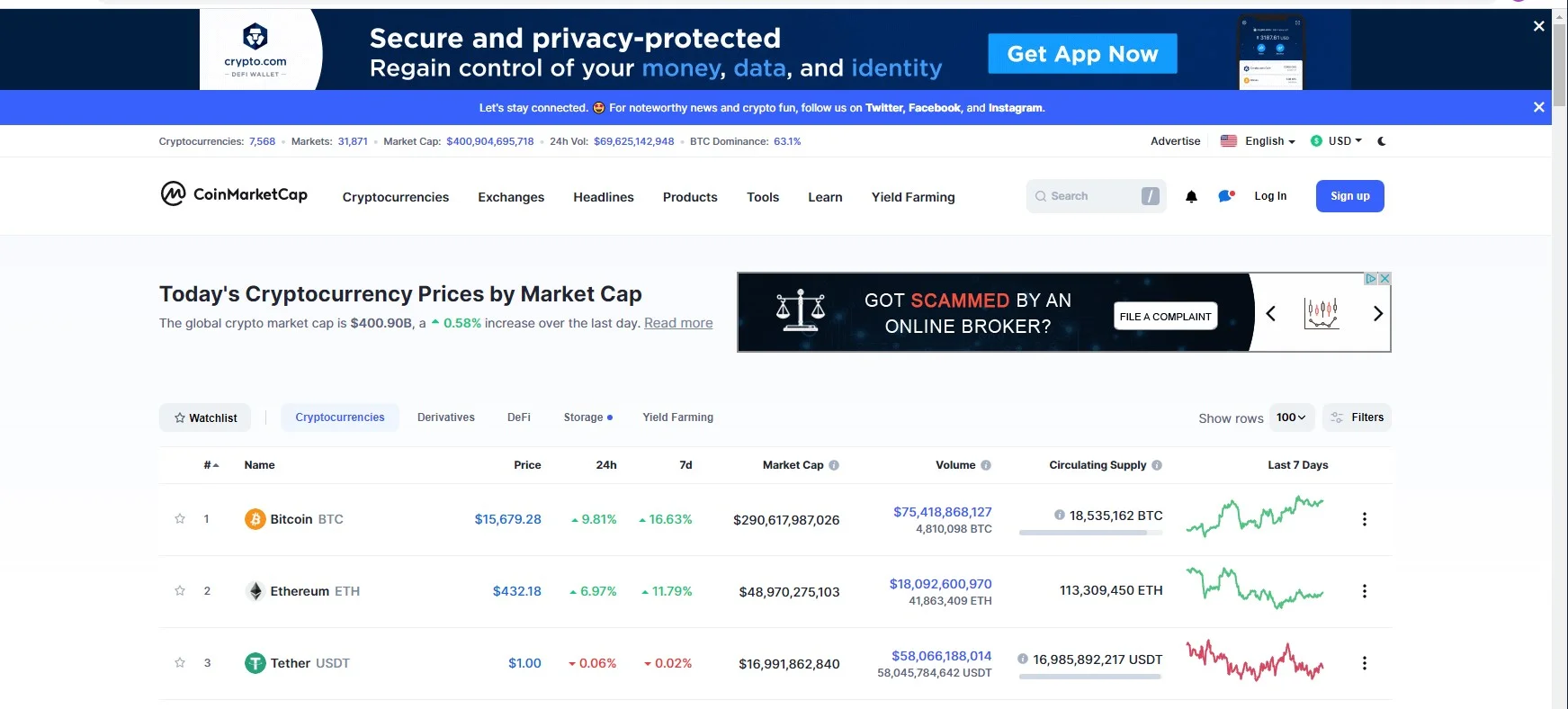Image resolution: width=1568 pixels, height=709 pixels.
Task: Click the Tether coin logo
Action: pyautogui.click(x=255, y=663)
